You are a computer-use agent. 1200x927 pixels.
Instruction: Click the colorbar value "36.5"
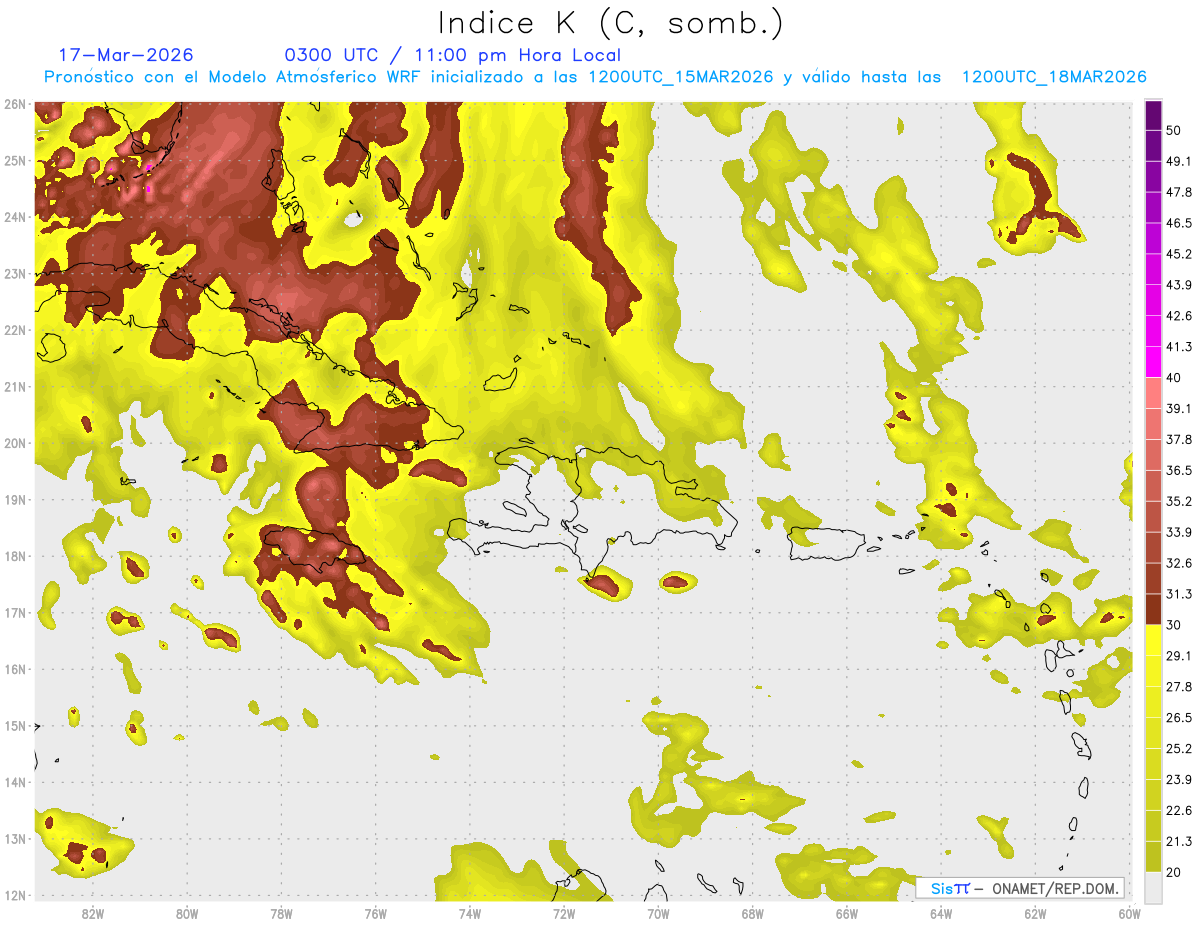coord(1179,470)
